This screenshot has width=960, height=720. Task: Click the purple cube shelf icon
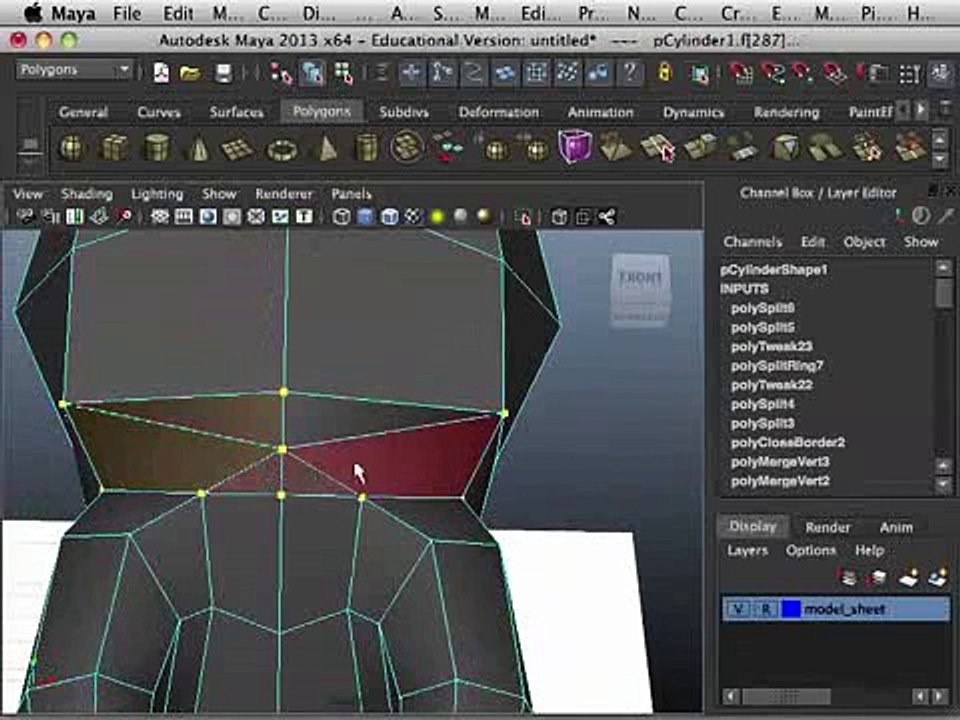576,147
